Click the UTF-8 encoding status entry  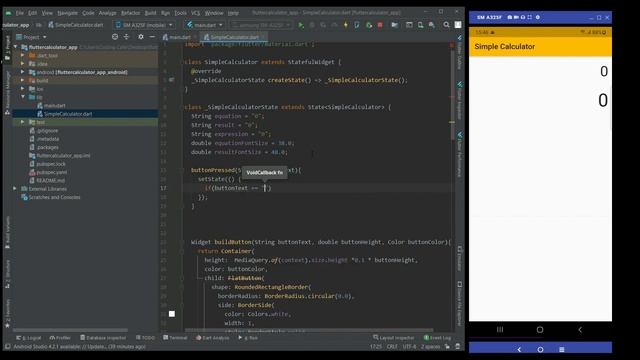click(409, 347)
